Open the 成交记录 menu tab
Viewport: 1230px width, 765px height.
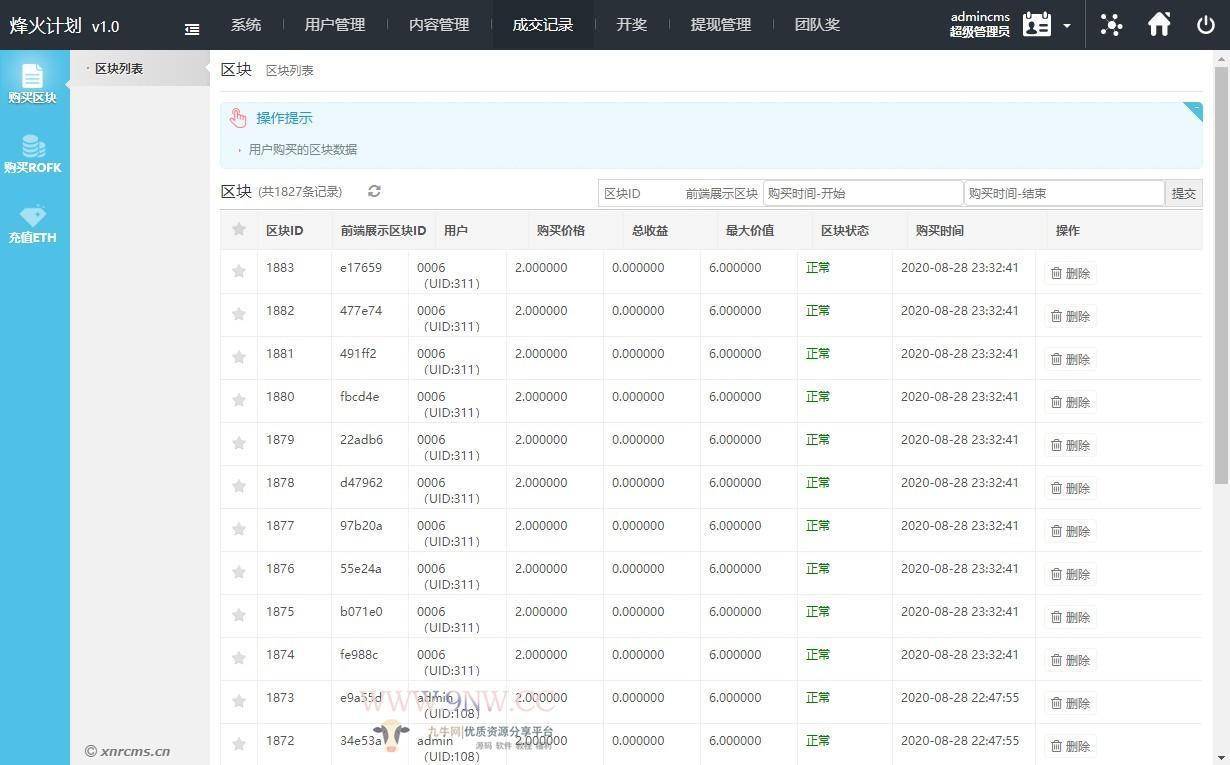542,24
